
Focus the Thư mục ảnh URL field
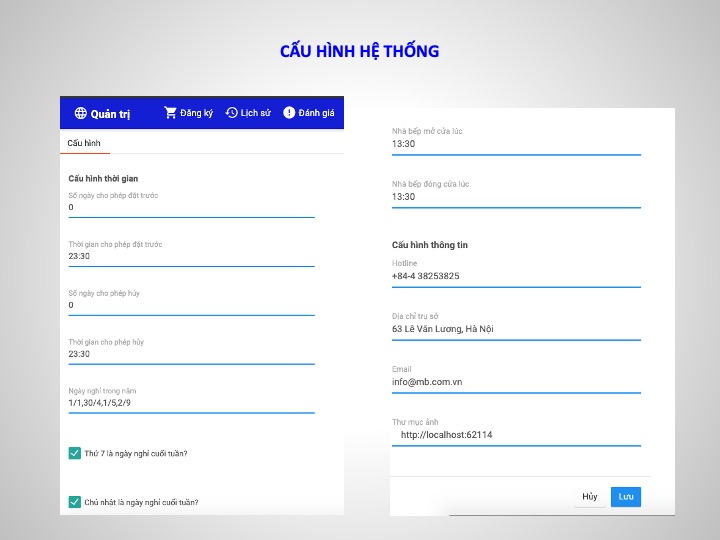[515, 435]
